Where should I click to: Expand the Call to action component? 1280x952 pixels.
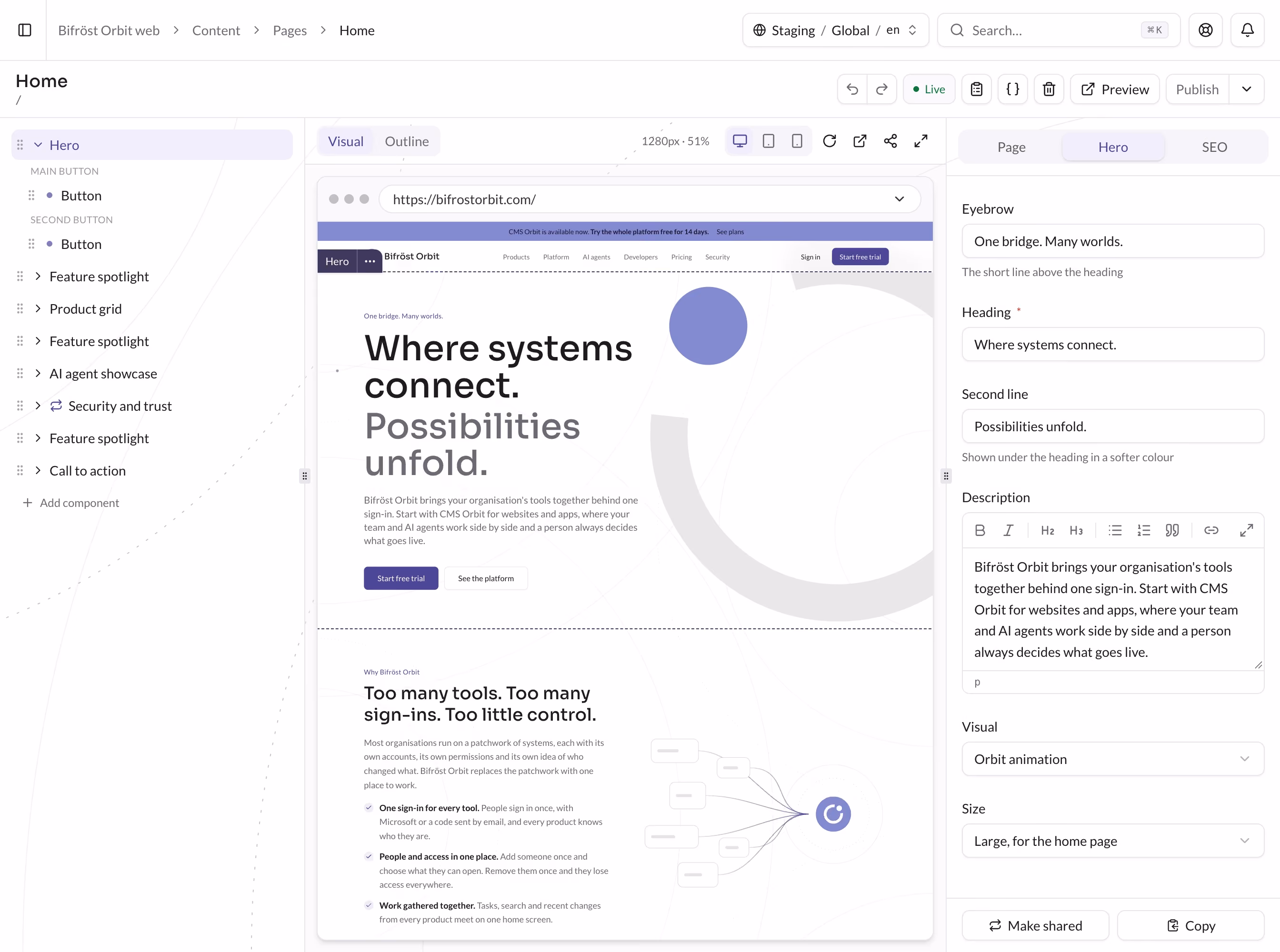[38, 471]
